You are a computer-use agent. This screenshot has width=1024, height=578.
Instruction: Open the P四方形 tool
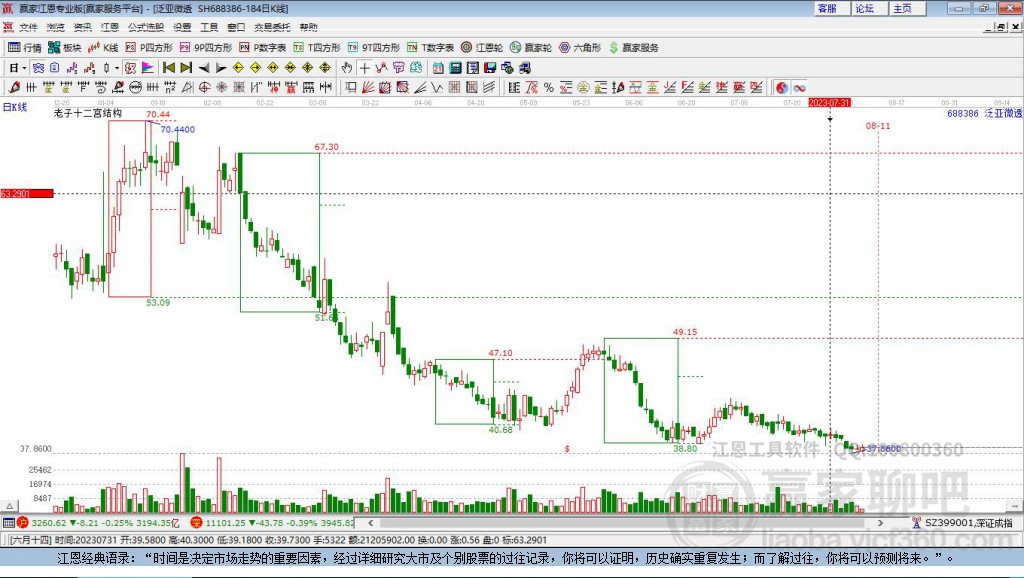[149, 48]
